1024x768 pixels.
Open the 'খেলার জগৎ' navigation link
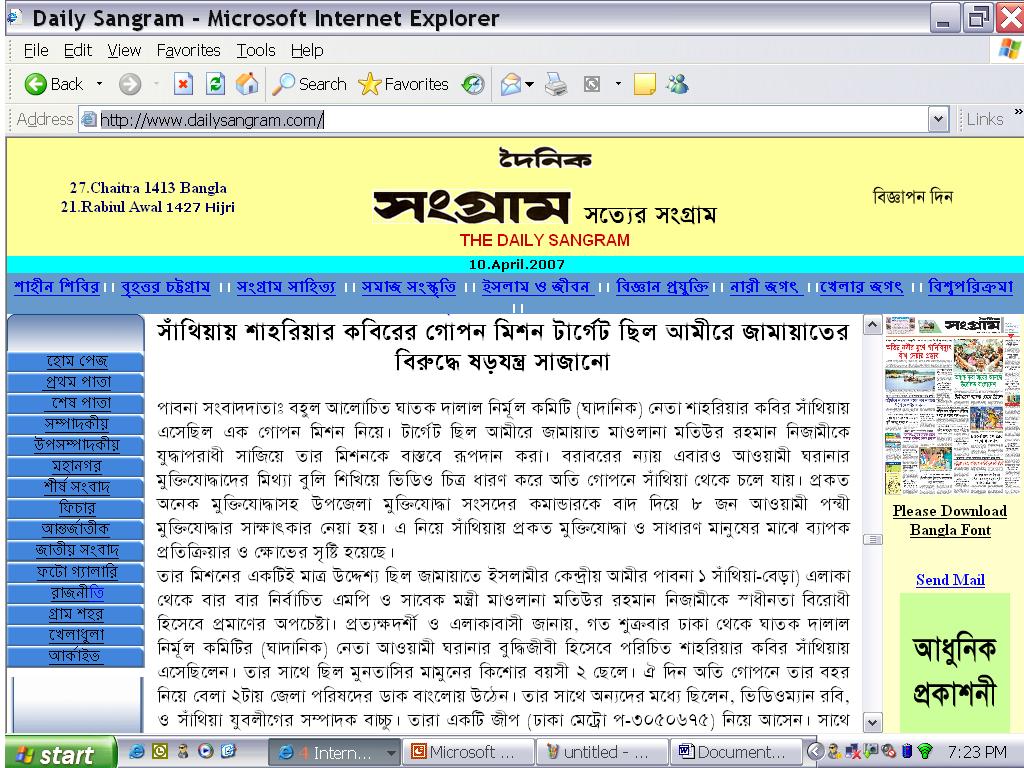(x=861, y=287)
